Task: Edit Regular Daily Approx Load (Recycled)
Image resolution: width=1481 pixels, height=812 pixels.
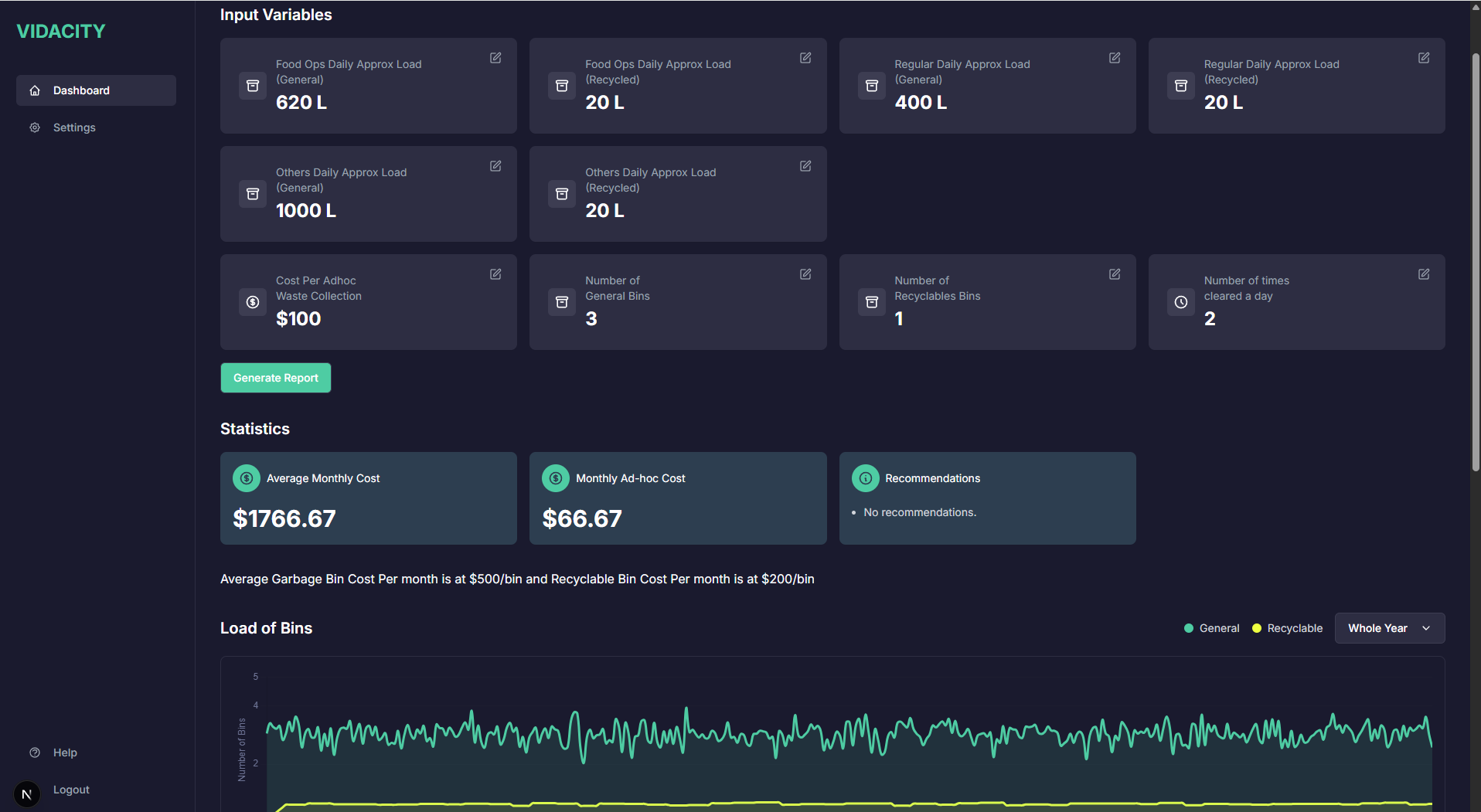Action: pos(1424,58)
